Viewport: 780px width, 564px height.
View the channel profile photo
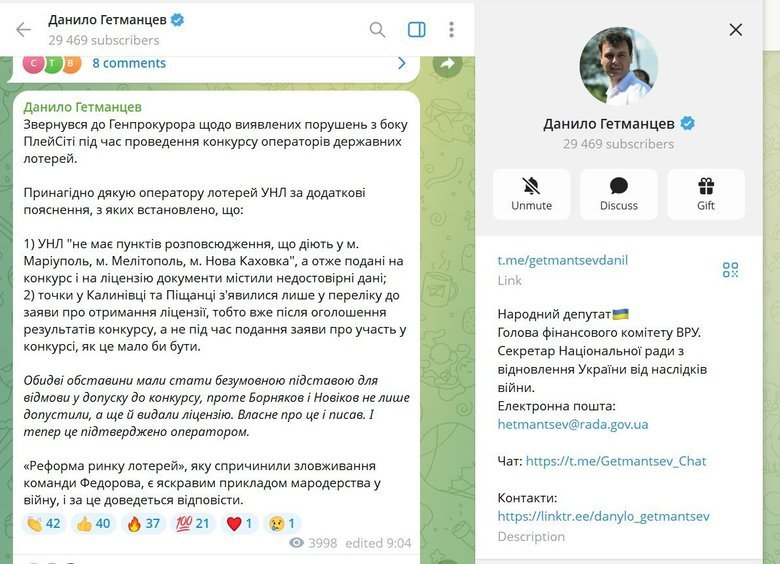(618, 66)
